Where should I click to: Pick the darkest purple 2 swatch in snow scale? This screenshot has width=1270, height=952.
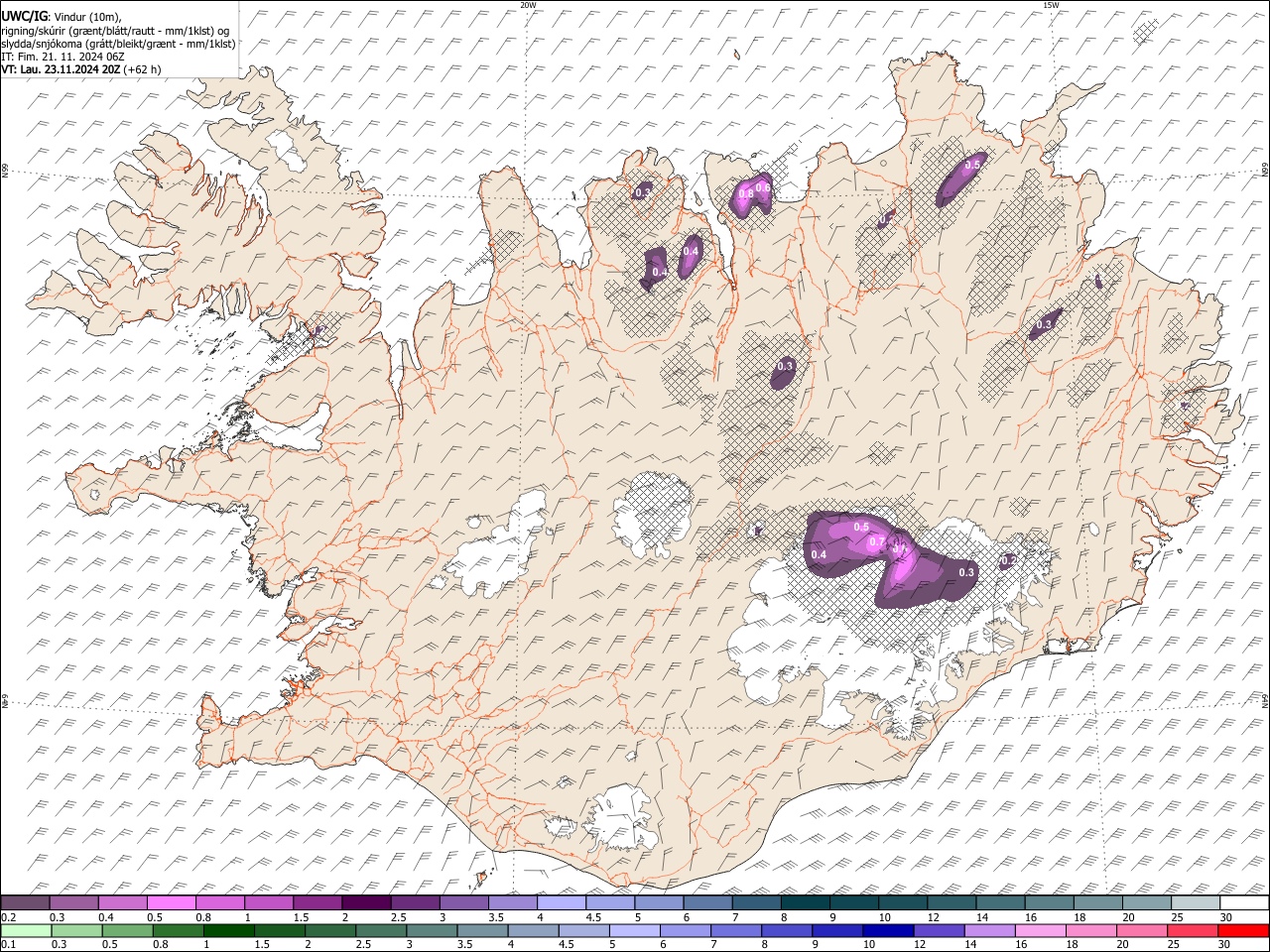click(x=365, y=903)
